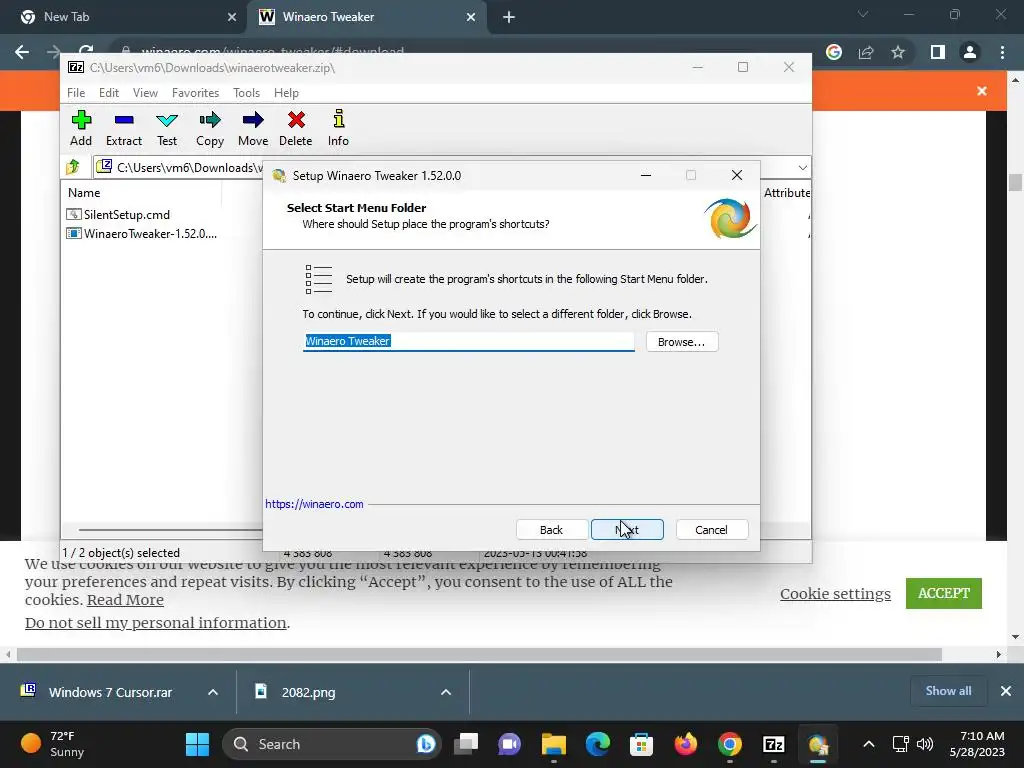1024x768 pixels.
Task: Open weather widget showing 72°F Sunny
Action: [x=52, y=744]
